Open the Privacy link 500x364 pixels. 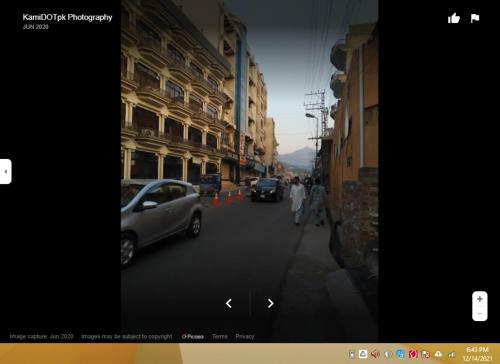pyautogui.click(x=245, y=336)
